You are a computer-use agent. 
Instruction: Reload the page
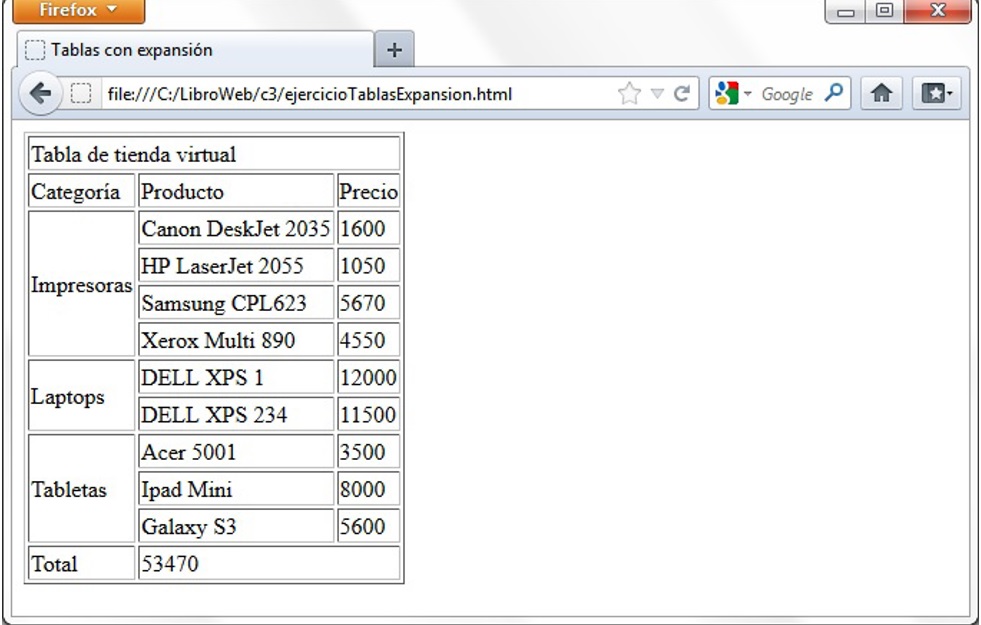pos(682,94)
